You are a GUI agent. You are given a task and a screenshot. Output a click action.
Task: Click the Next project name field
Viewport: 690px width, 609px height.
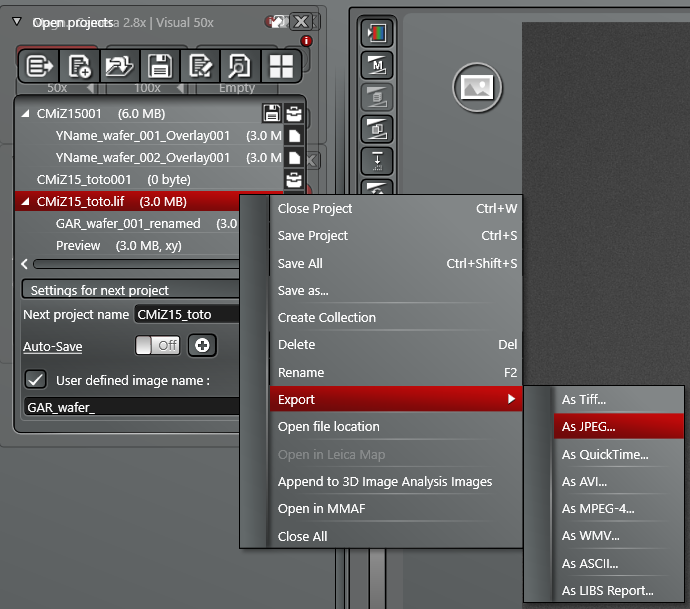pos(185,315)
